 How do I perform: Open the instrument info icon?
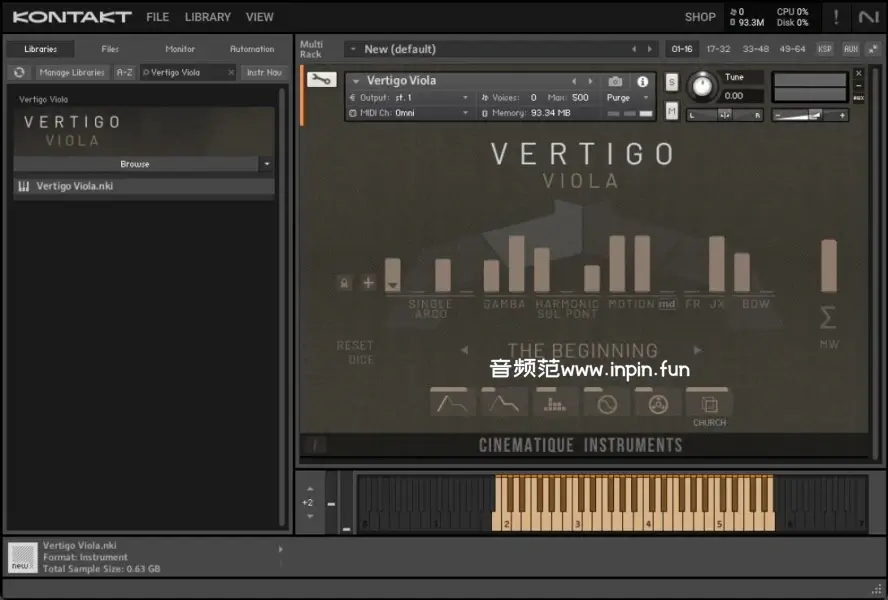coord(642,81)
